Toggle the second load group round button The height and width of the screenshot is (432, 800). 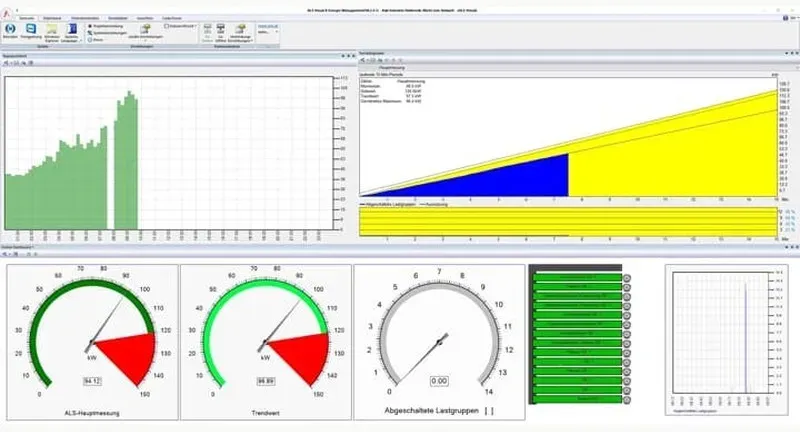coord(627,288)
